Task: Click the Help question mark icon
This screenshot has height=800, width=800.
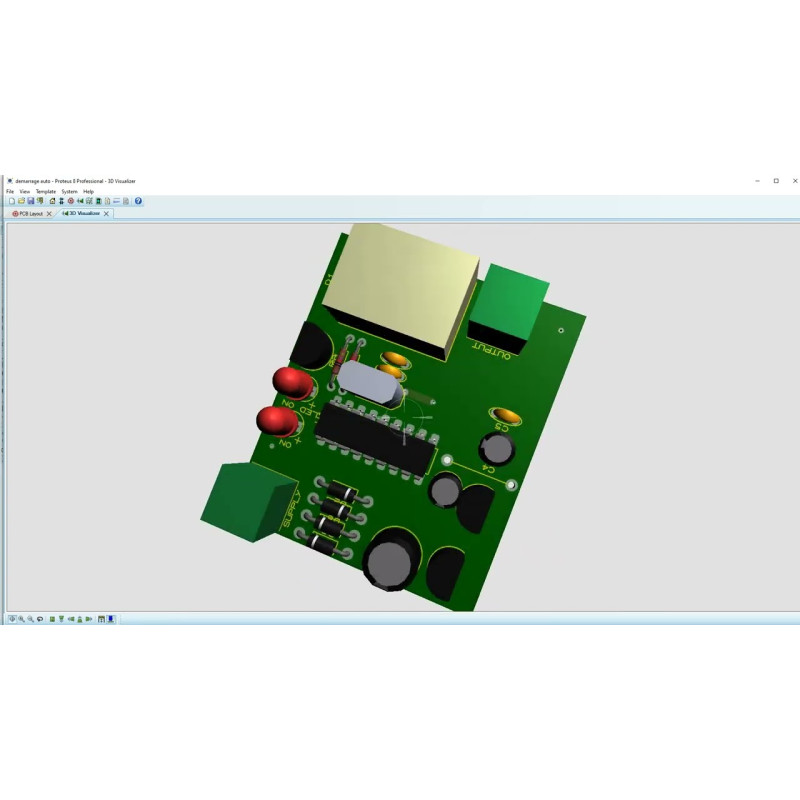Action: point(138,201)
